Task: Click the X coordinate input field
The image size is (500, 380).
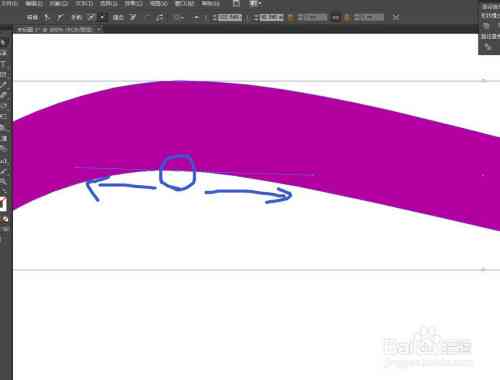Action: click(230, 18)
